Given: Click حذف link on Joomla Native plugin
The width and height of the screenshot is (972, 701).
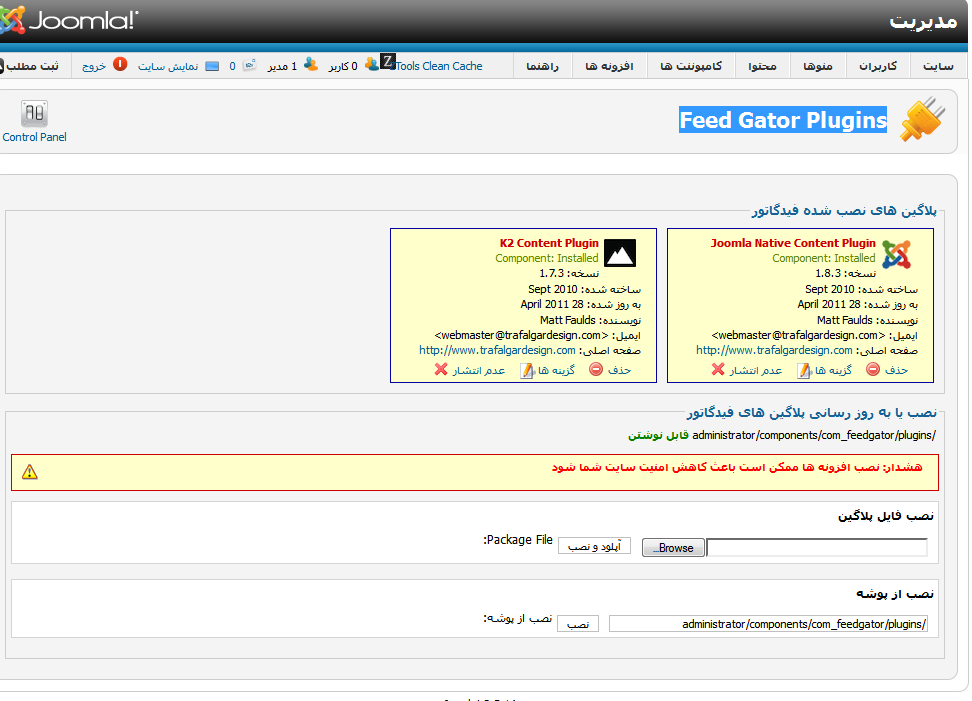Looking at the screenshot, I should coord(896,370).
